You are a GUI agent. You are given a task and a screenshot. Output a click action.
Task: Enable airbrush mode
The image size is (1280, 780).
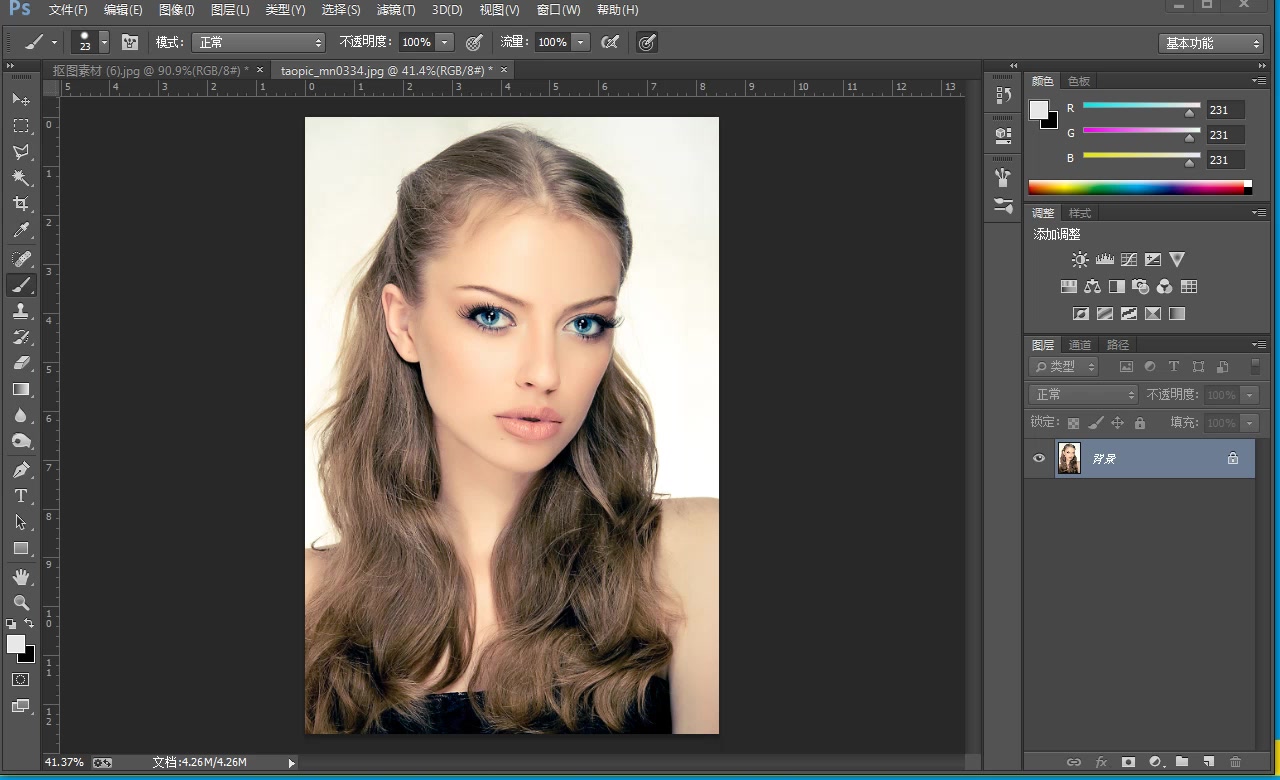pos(610,42)
